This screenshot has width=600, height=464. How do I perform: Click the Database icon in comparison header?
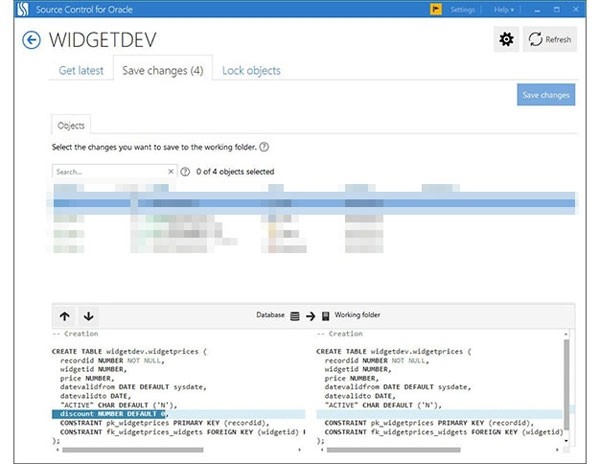294,316
